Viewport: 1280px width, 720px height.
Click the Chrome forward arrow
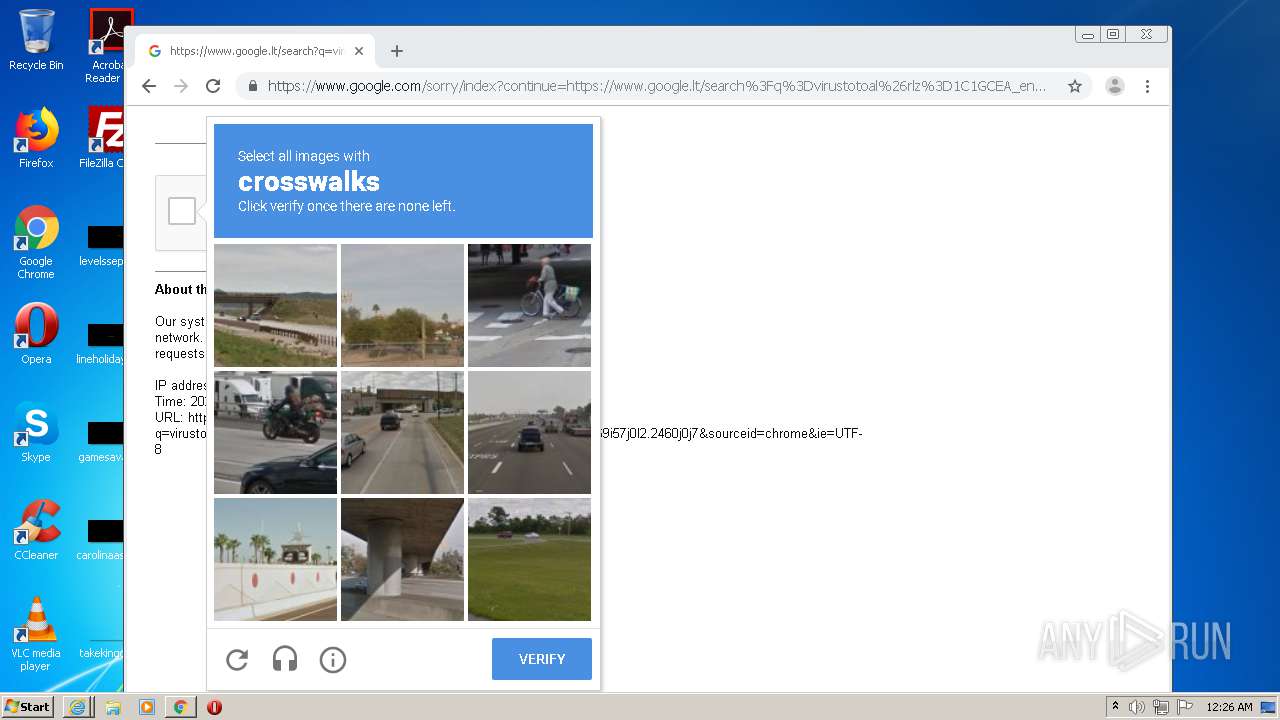(x=181, y=86)
